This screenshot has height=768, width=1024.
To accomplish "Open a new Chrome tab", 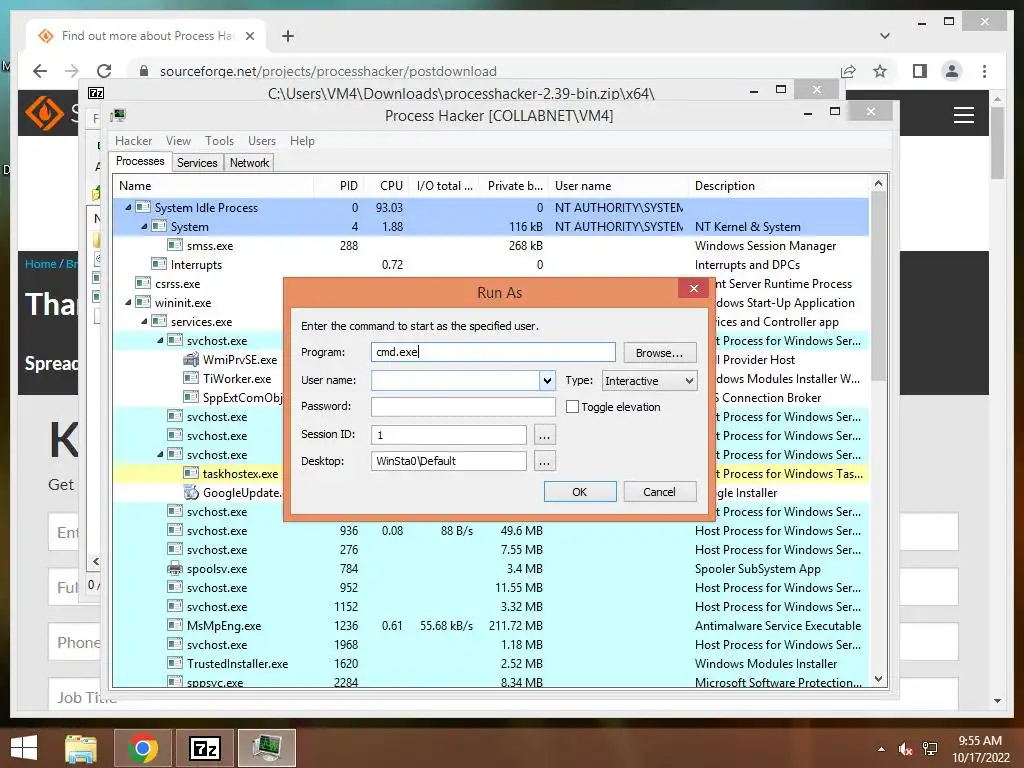I will click(287, 36).
